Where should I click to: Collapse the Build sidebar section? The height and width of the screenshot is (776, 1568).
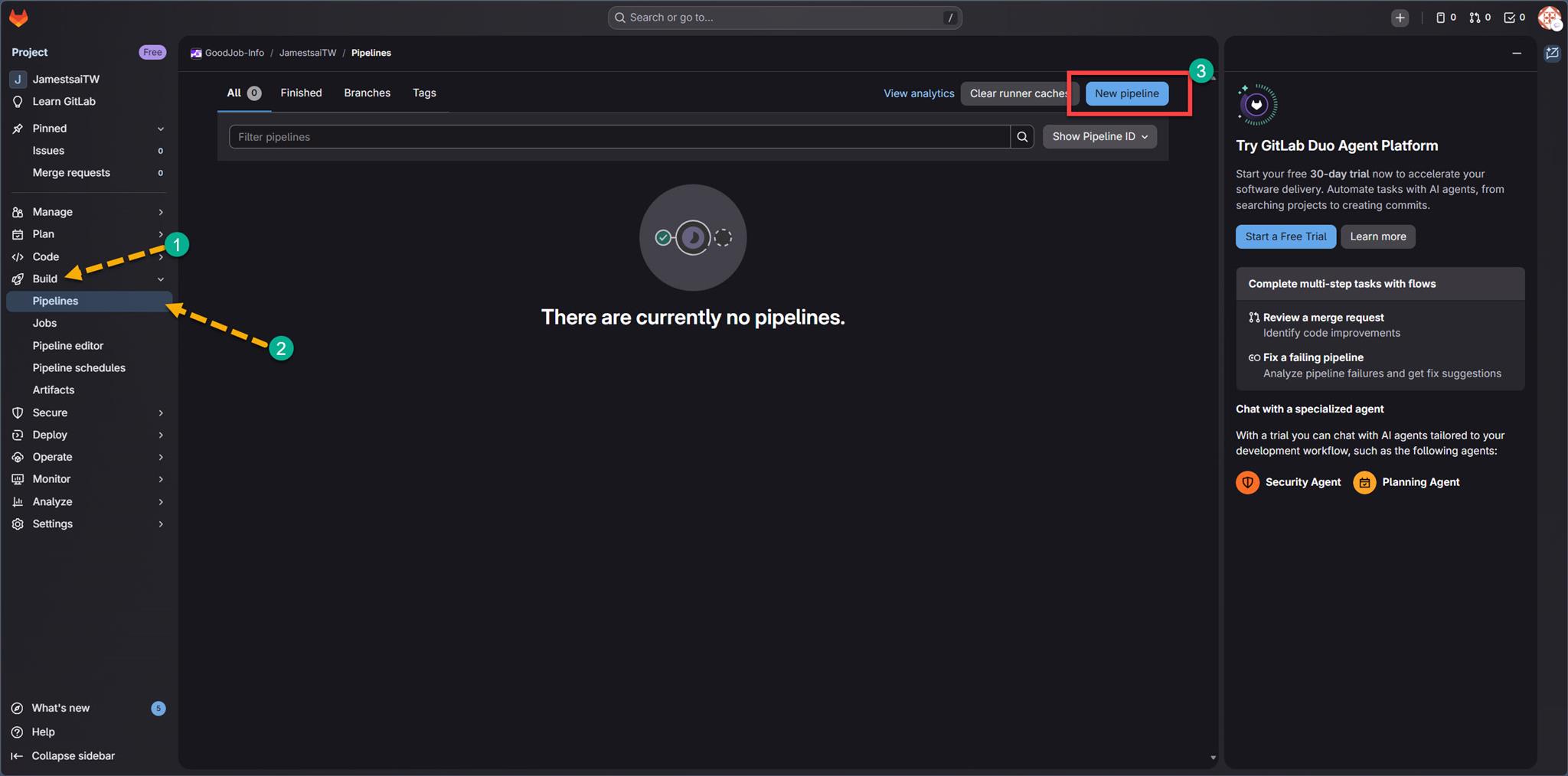[x=161, y=279]
